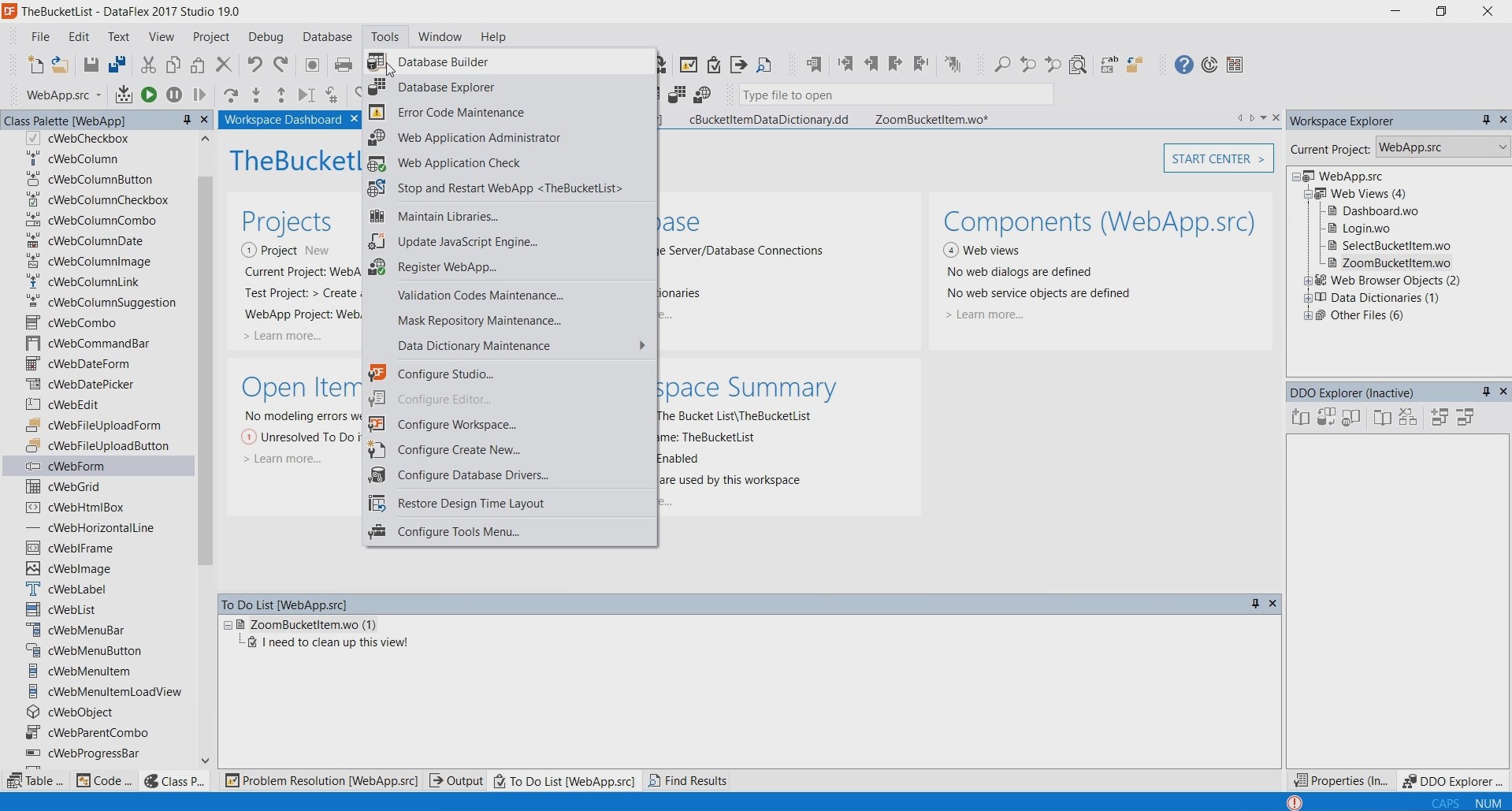The width and height of the screenshot is (1512, 811).
Task: Toggle the To Do item 'I need to clean up this view!'
Action: click(x=252, y=642)
